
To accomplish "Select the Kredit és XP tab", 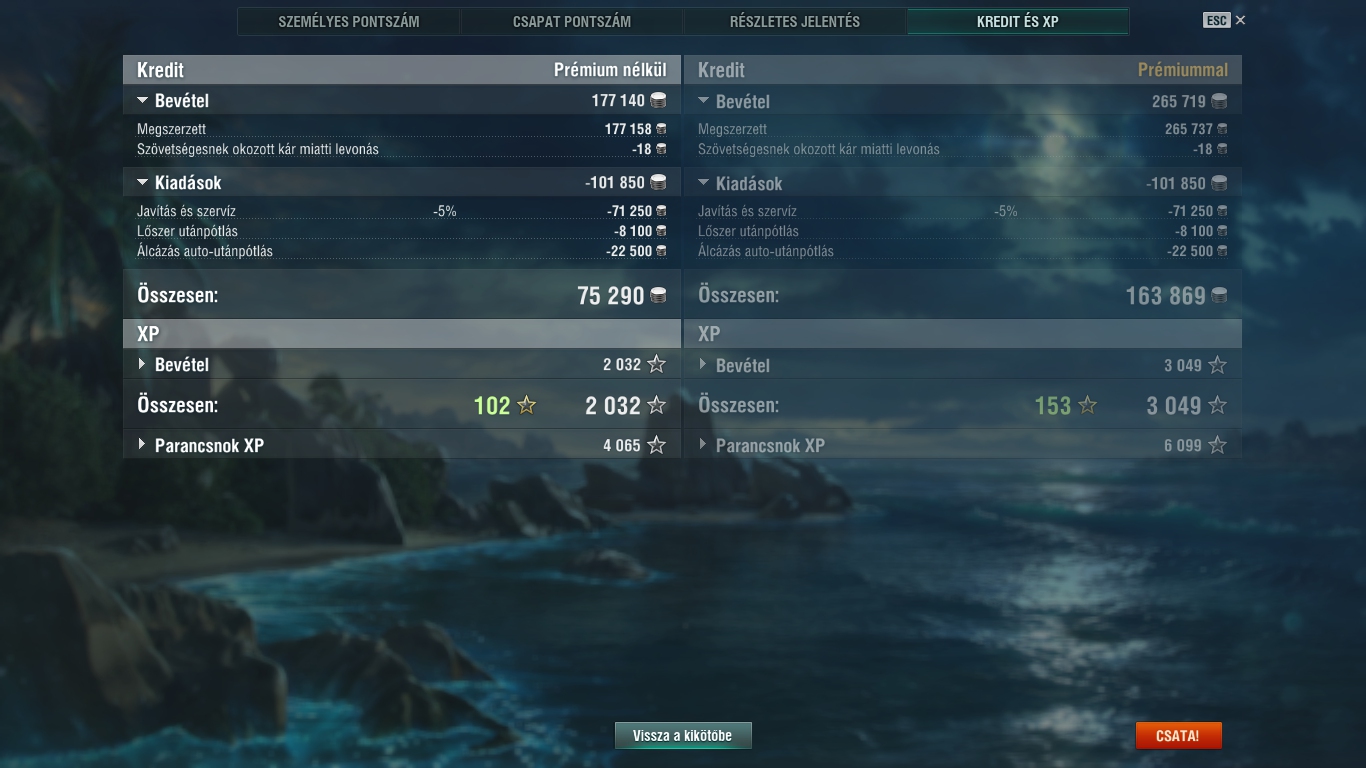I will tap(1018, 21).
